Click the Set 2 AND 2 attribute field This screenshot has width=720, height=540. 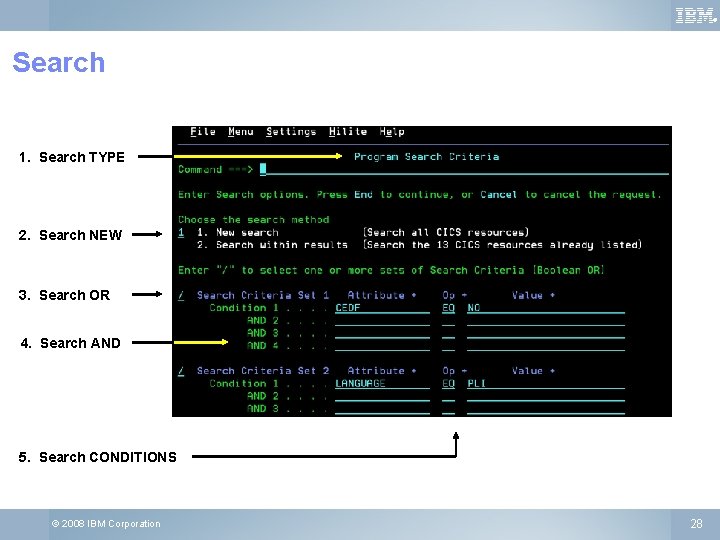[382, 396]
